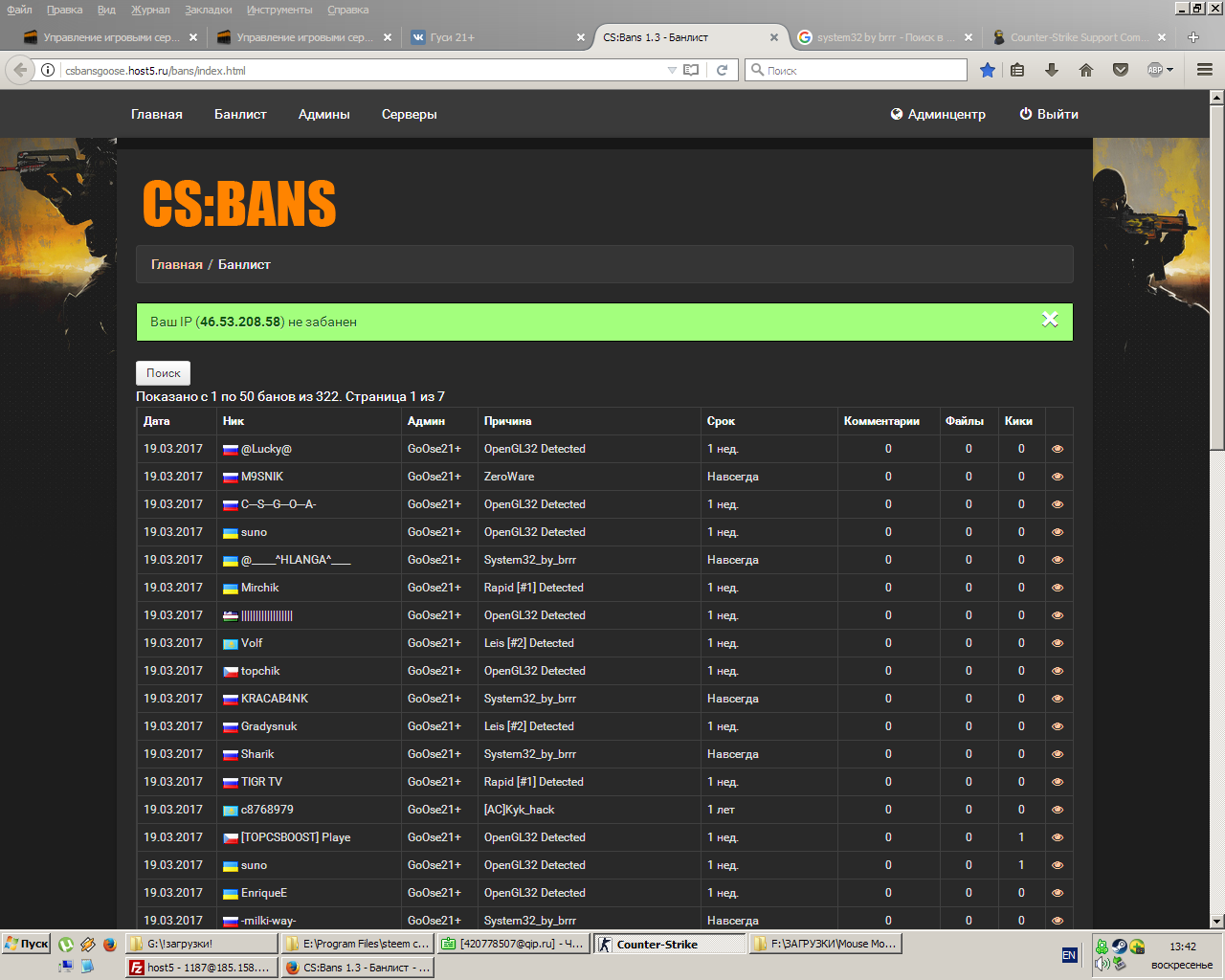Click the scrollbar down arrow

coord(1217,921)
